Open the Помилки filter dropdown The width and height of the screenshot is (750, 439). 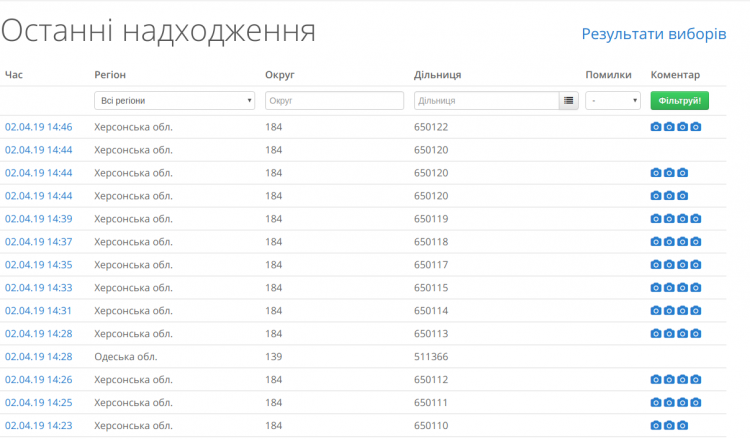pos(613,100)
